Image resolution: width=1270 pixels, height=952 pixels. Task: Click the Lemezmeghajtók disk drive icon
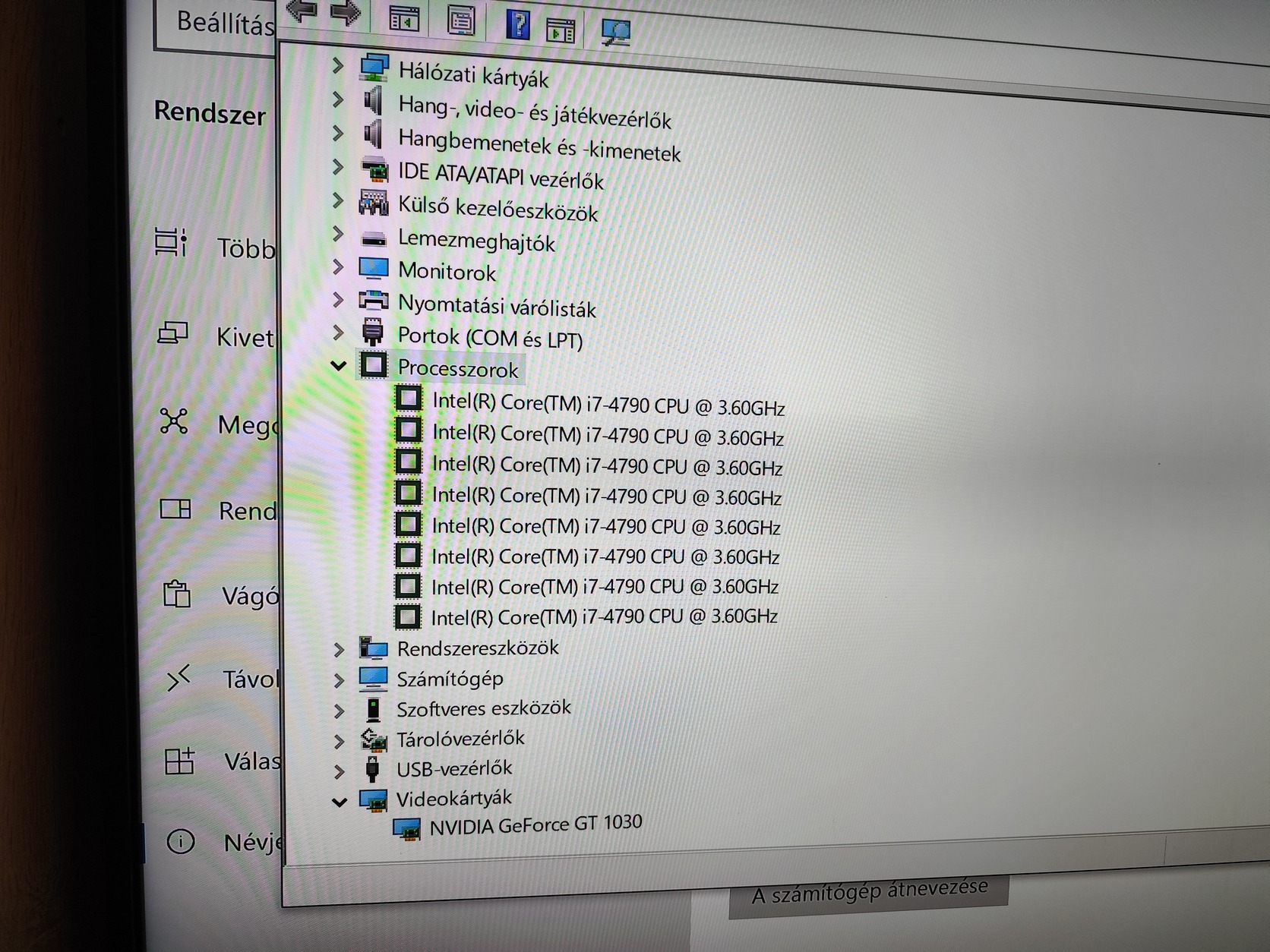click(x=374, y=238)
